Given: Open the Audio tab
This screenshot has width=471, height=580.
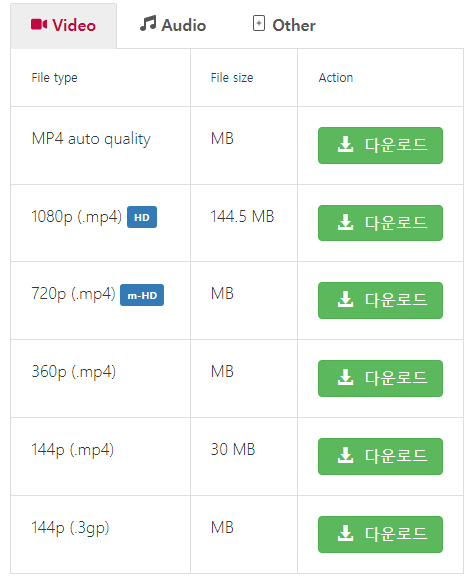Looking at the screenshot, I should coord(173,25).
